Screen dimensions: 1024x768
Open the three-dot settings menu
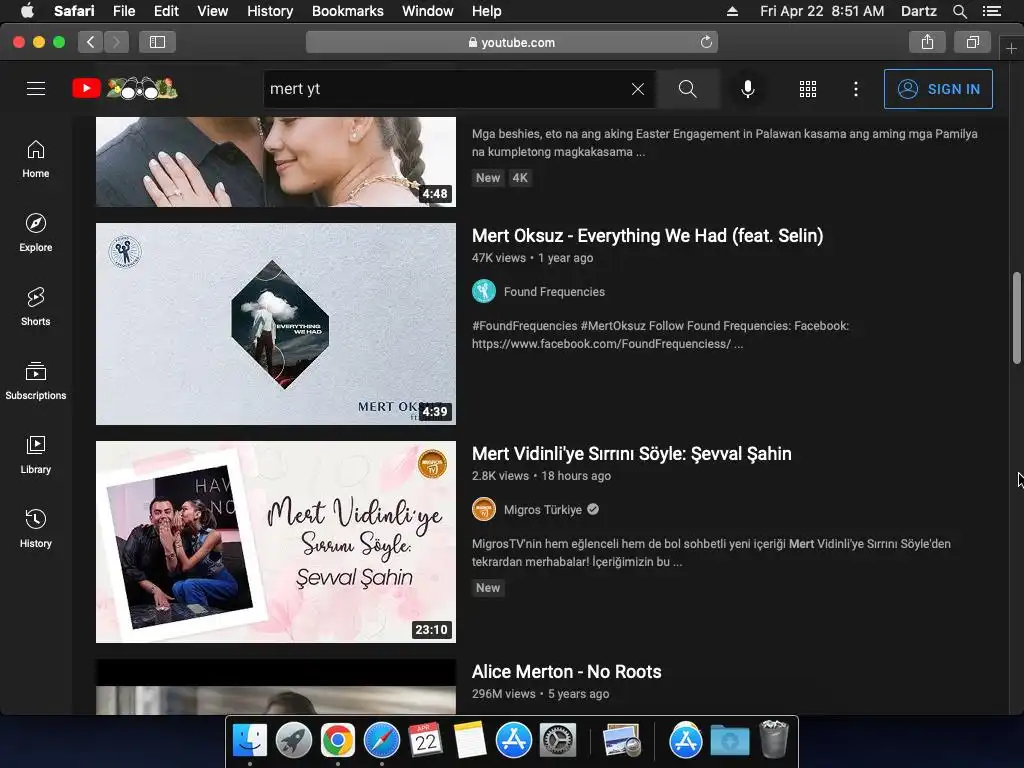click(x=856, y=89)
